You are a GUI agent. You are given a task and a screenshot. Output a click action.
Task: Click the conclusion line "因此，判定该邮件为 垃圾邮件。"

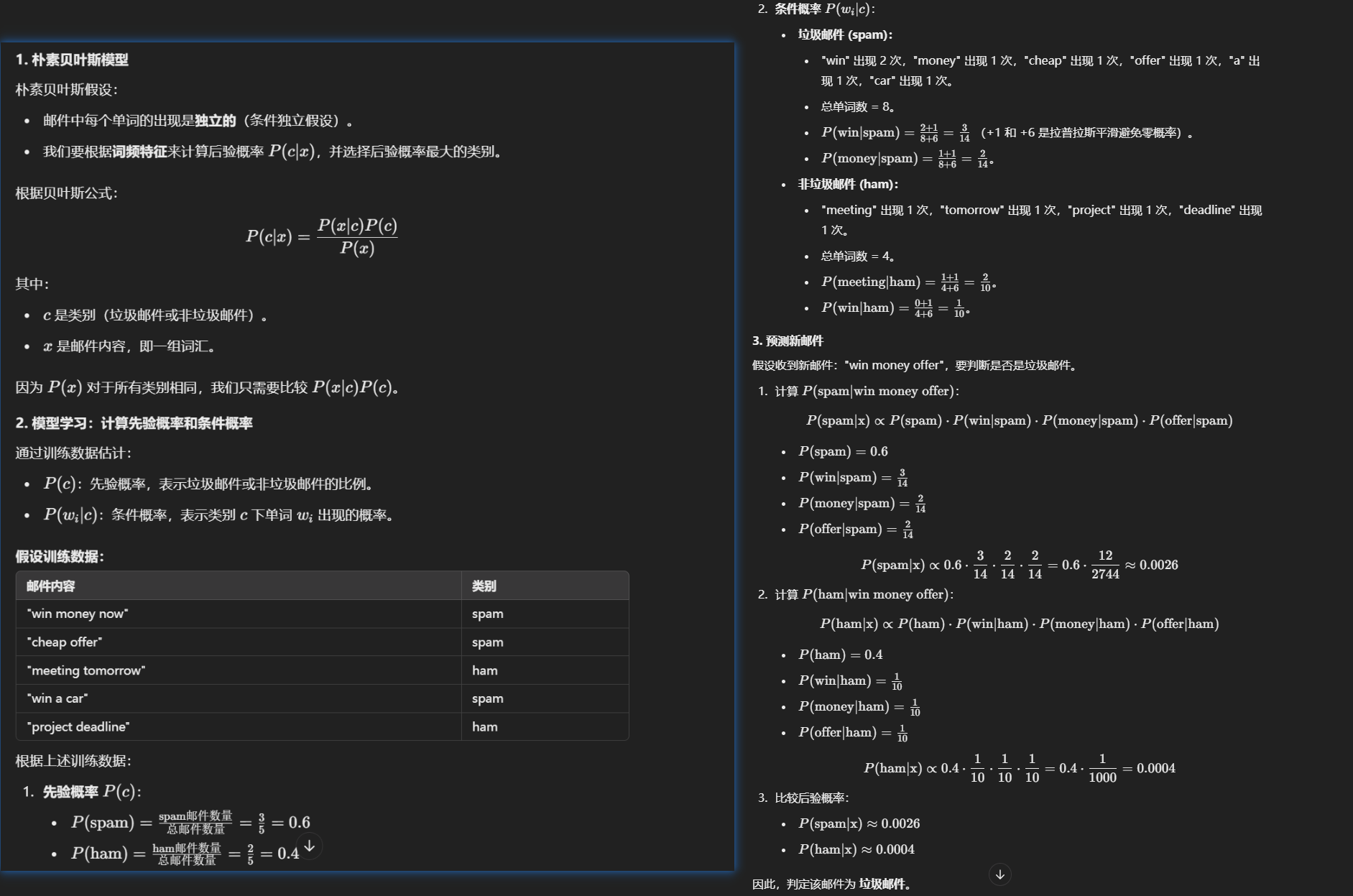tap(832, 884)
